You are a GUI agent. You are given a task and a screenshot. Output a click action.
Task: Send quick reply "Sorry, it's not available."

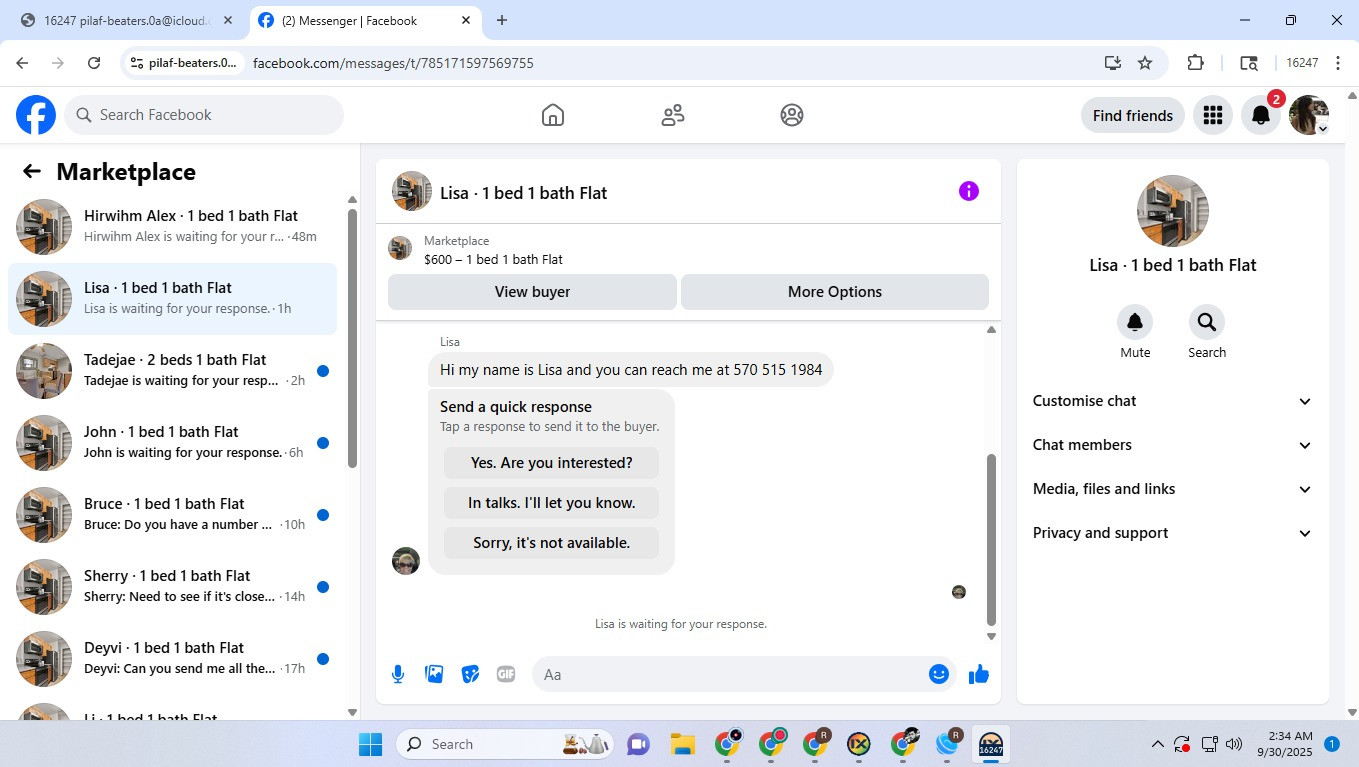point(552,543)
